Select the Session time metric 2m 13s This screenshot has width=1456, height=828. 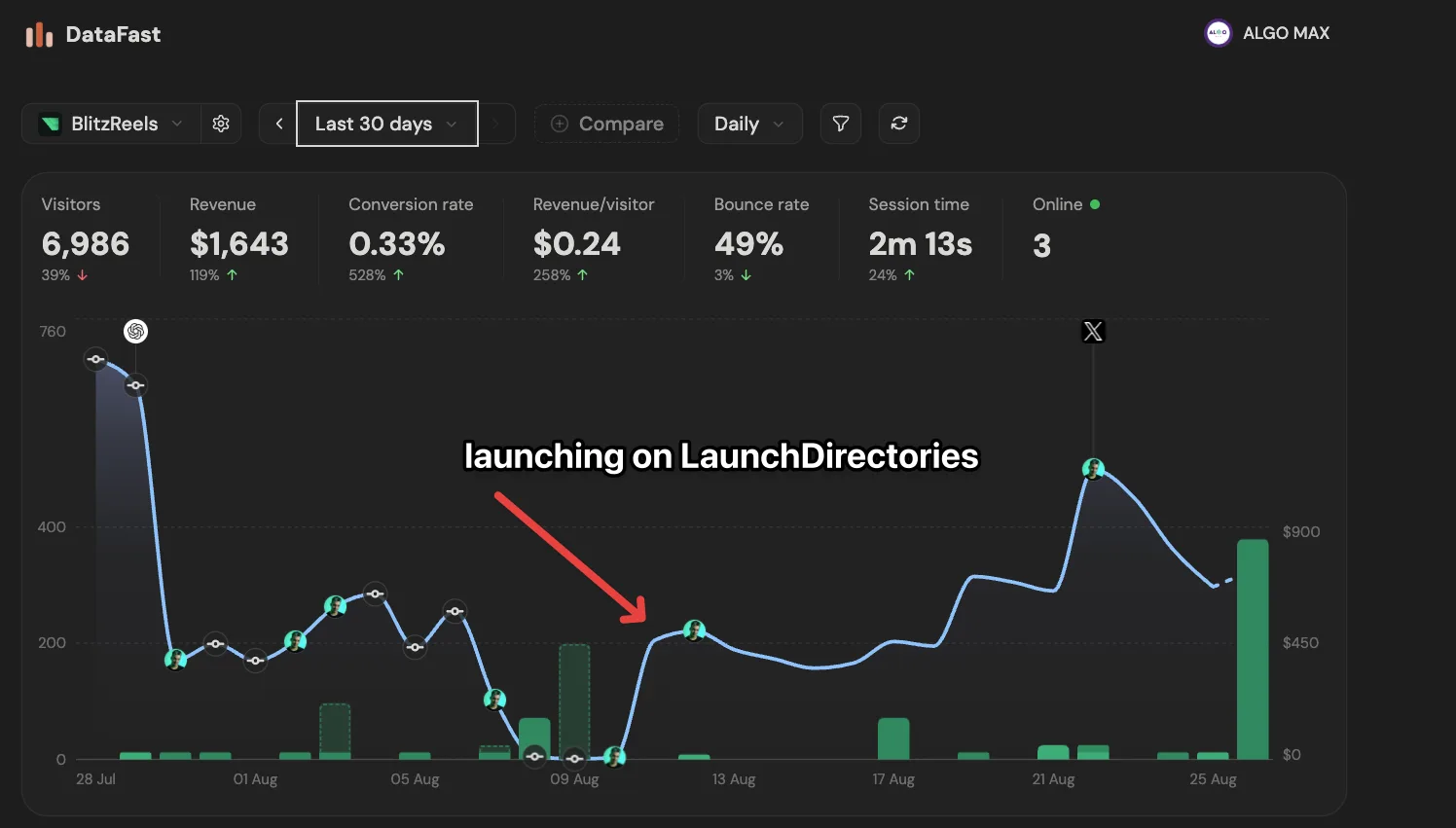[x=921, y=243]
